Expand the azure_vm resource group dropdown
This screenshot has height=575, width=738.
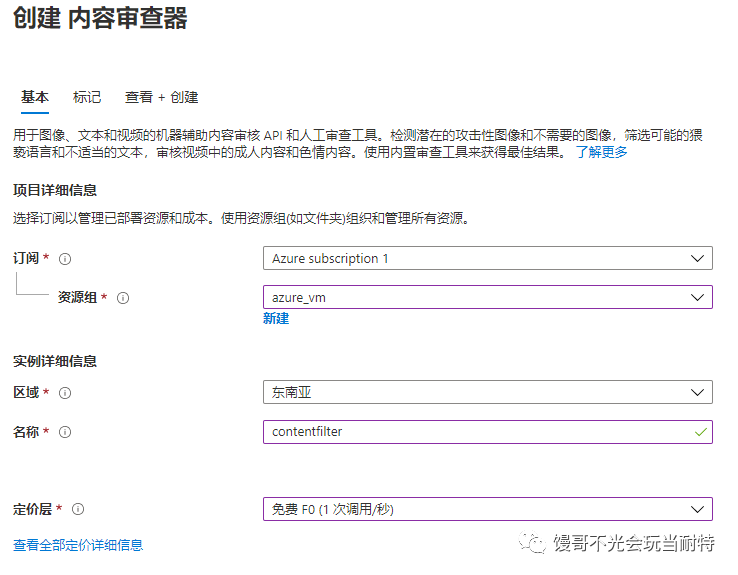click(488, 297)
